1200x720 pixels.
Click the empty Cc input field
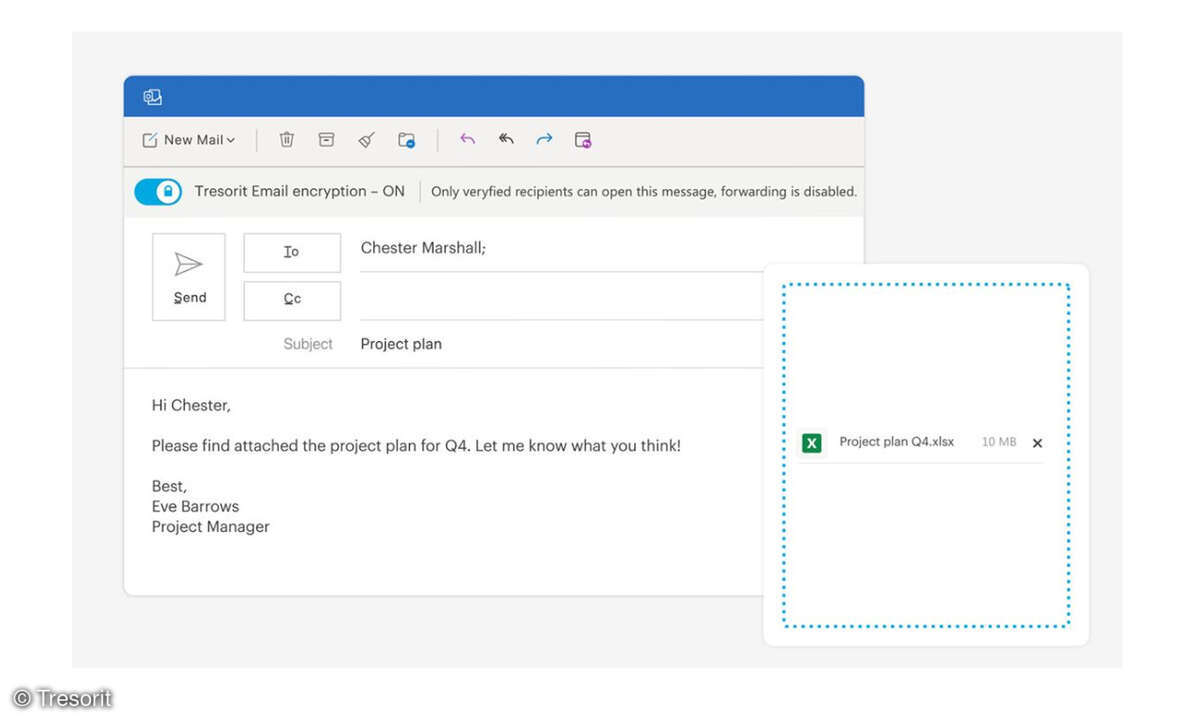pyautogui.click(x=560, y=300)
